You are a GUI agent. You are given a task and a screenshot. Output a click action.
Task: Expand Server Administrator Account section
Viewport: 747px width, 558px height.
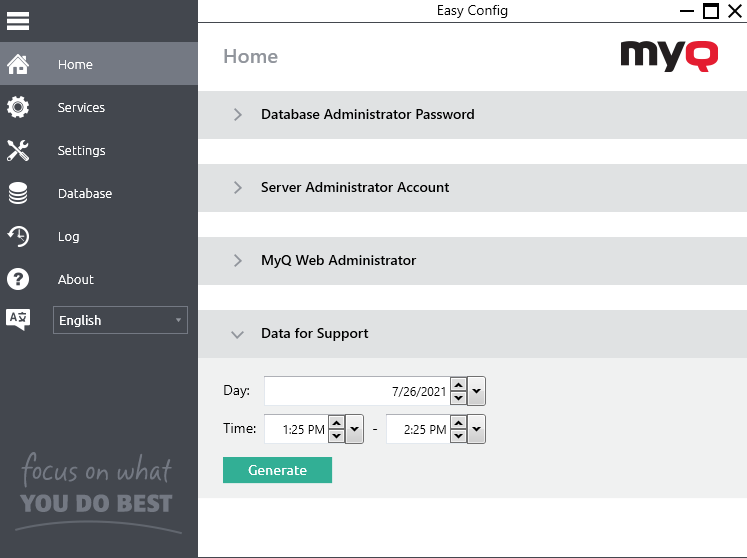click(x=238, y=188)
